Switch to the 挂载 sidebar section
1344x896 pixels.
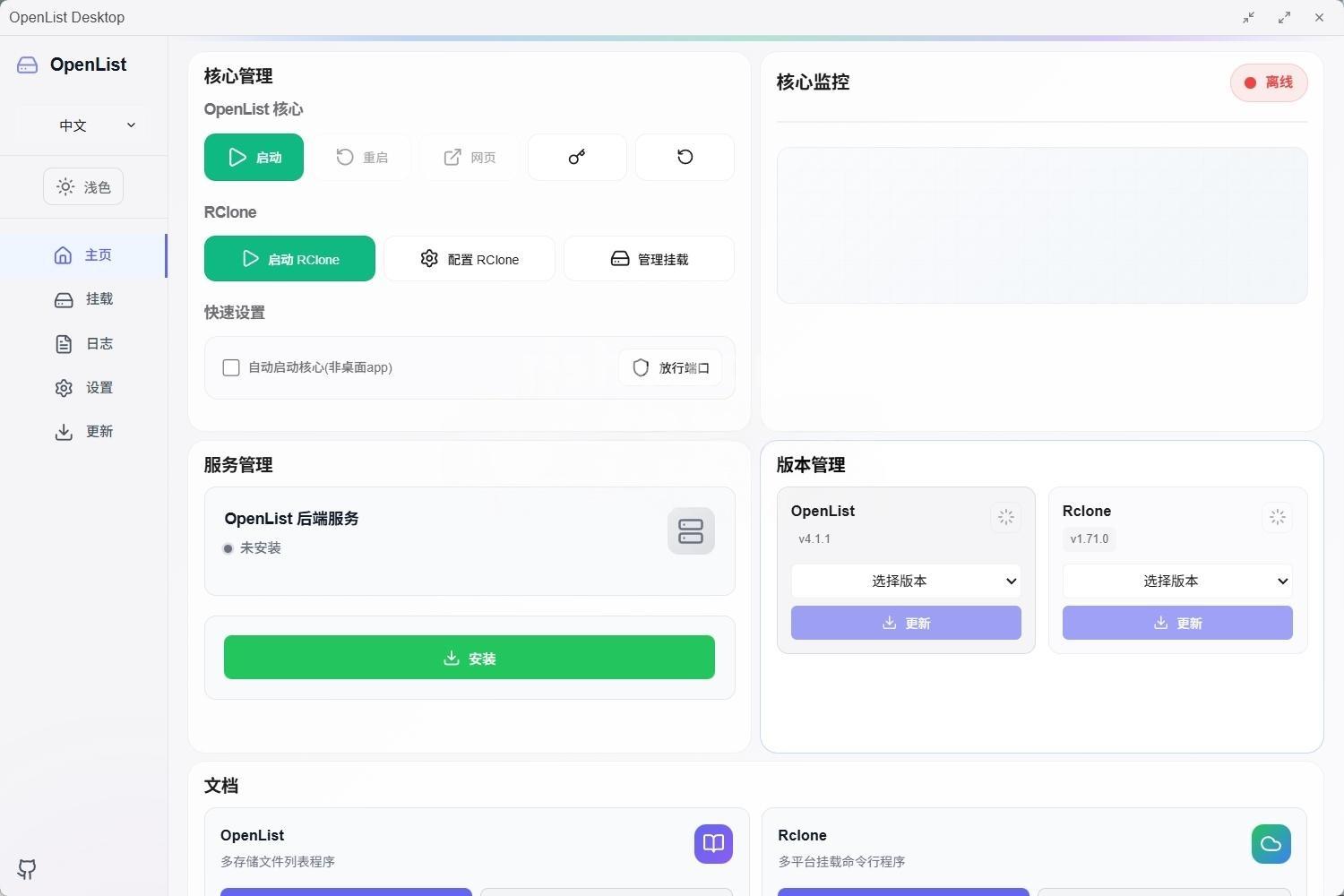99,298
